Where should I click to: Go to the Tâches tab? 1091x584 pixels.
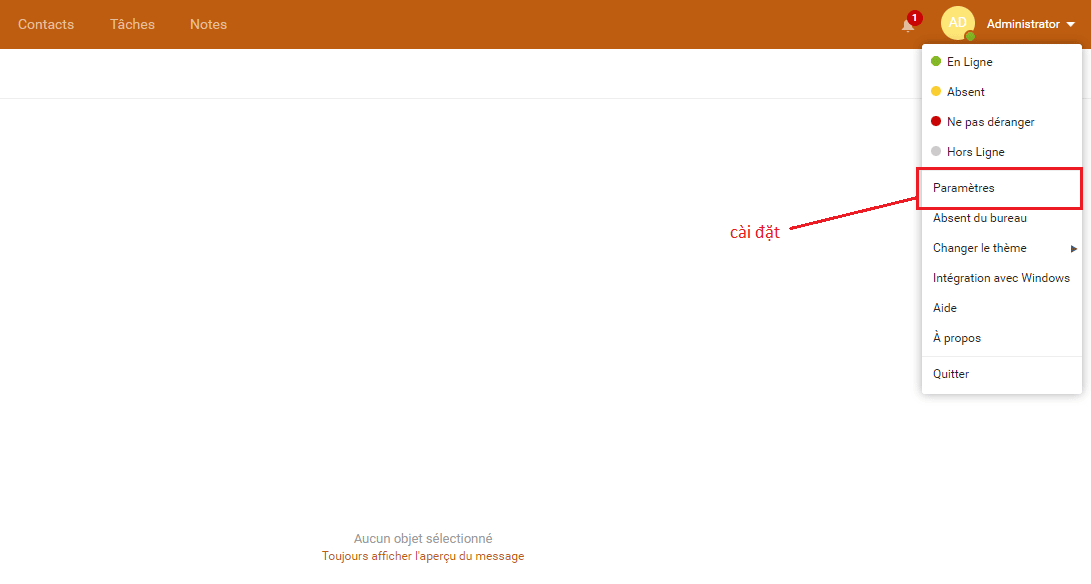132,24
